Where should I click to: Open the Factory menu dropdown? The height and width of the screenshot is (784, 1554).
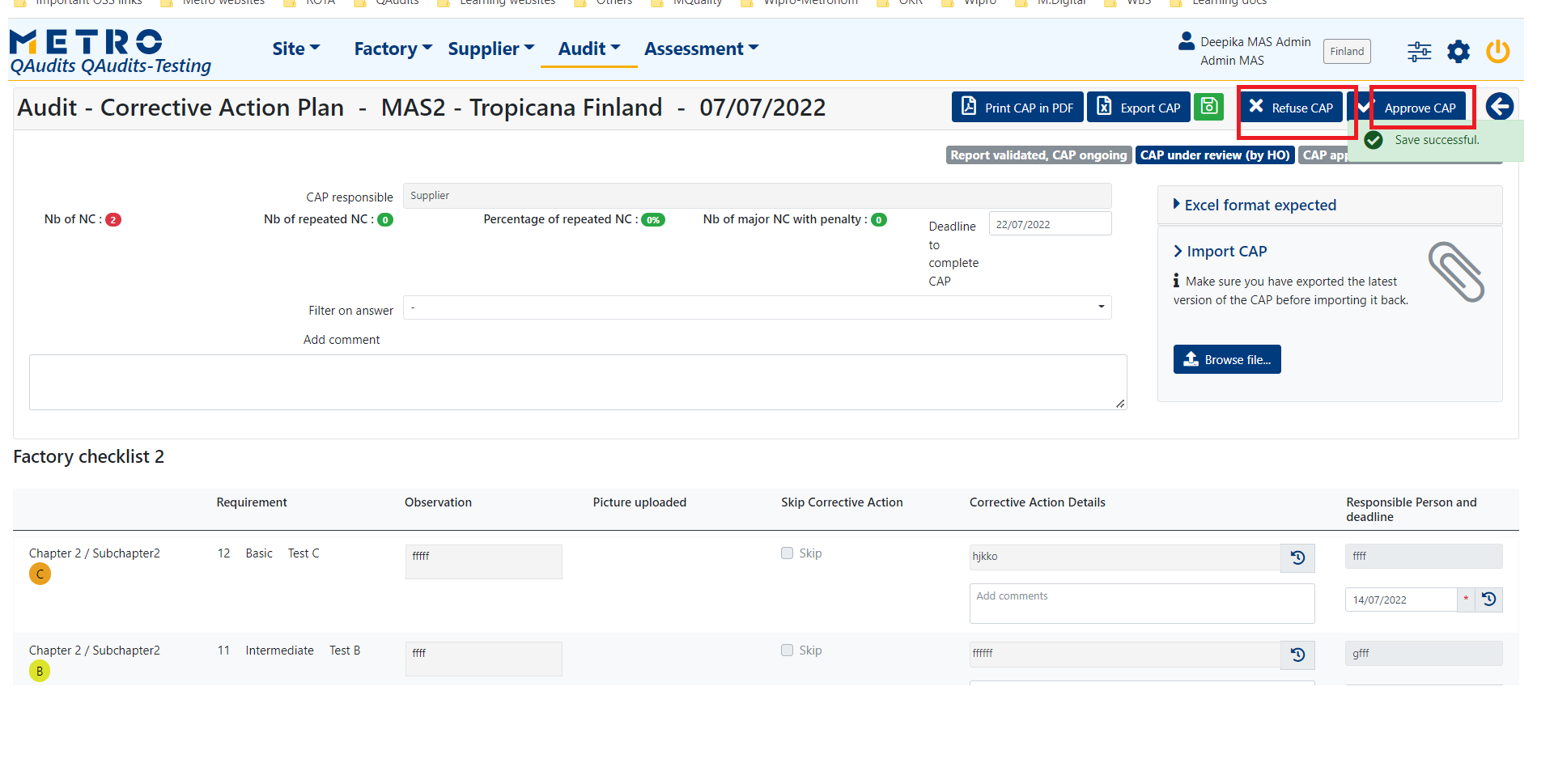(393, 49)
